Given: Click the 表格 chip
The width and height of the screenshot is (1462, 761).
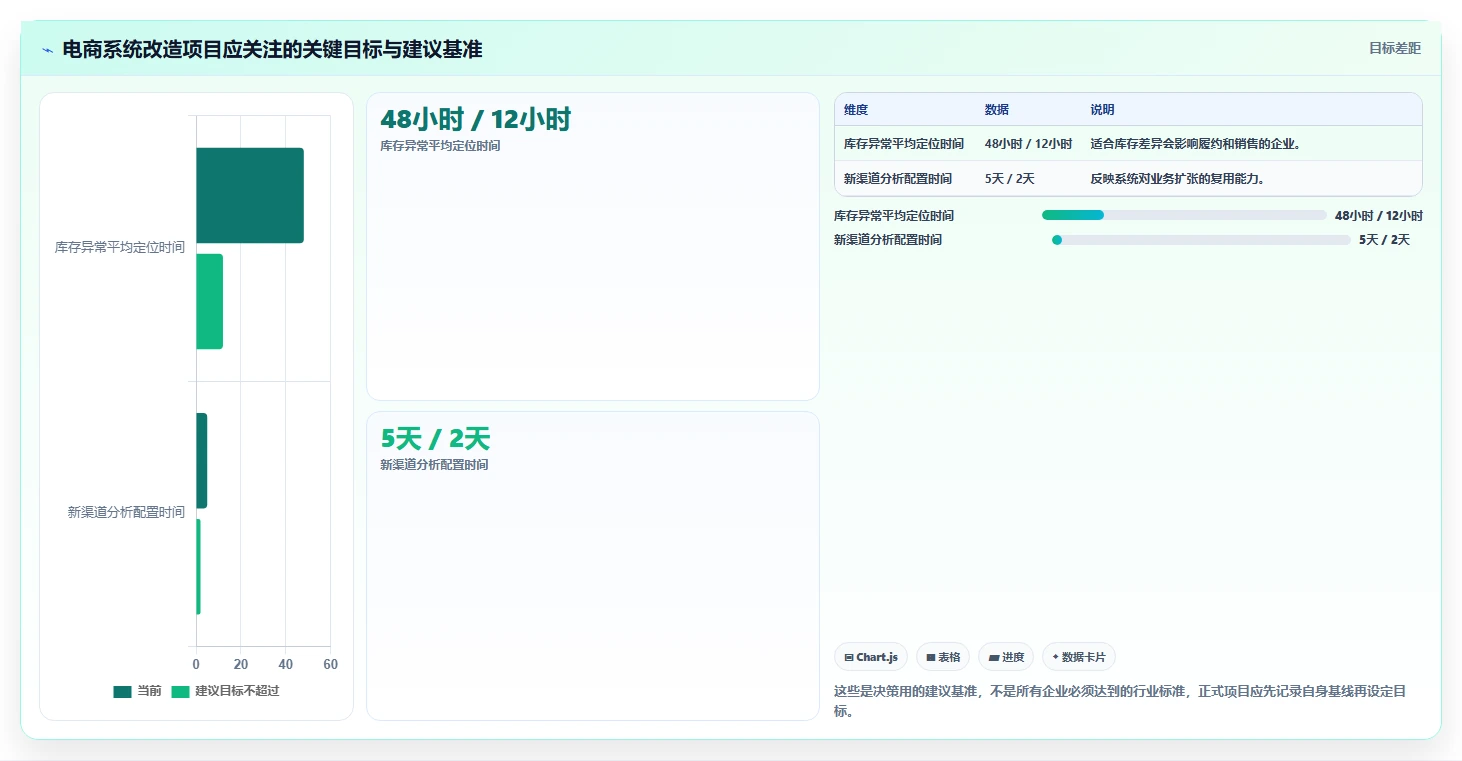Looking at the screenshot, I should [x=943, y=657].
